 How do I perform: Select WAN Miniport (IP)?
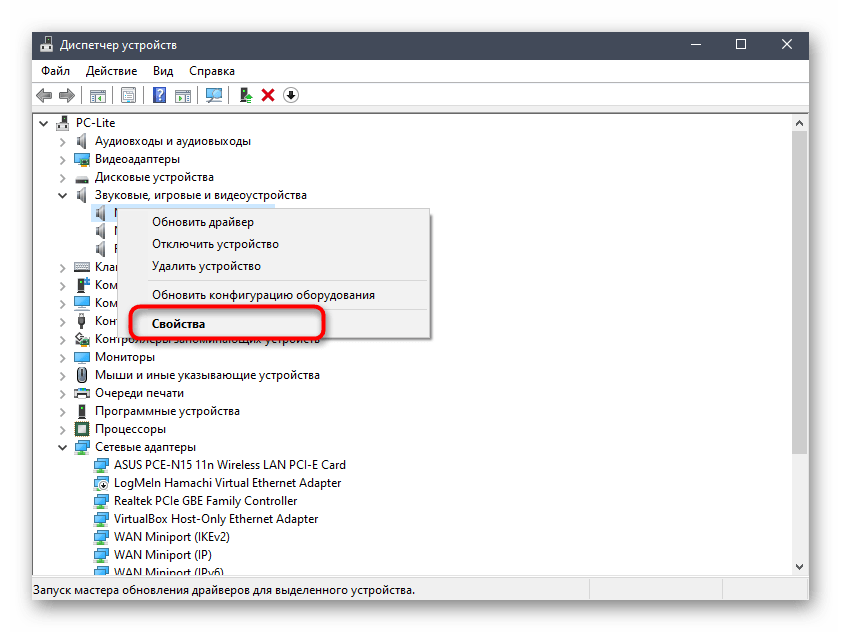pyautogui.click(x=163, y=555)
